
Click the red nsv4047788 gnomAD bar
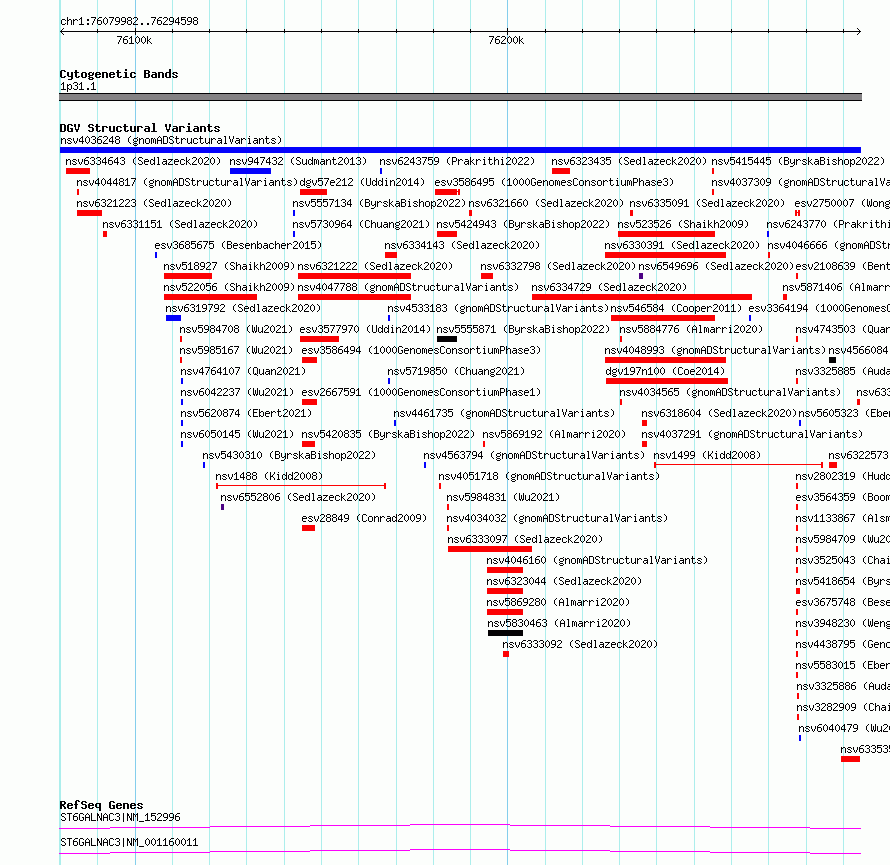tap(354, 297)
